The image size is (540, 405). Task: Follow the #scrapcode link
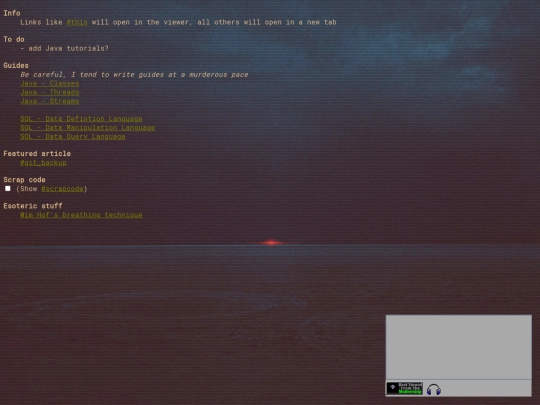pos(62,189)
